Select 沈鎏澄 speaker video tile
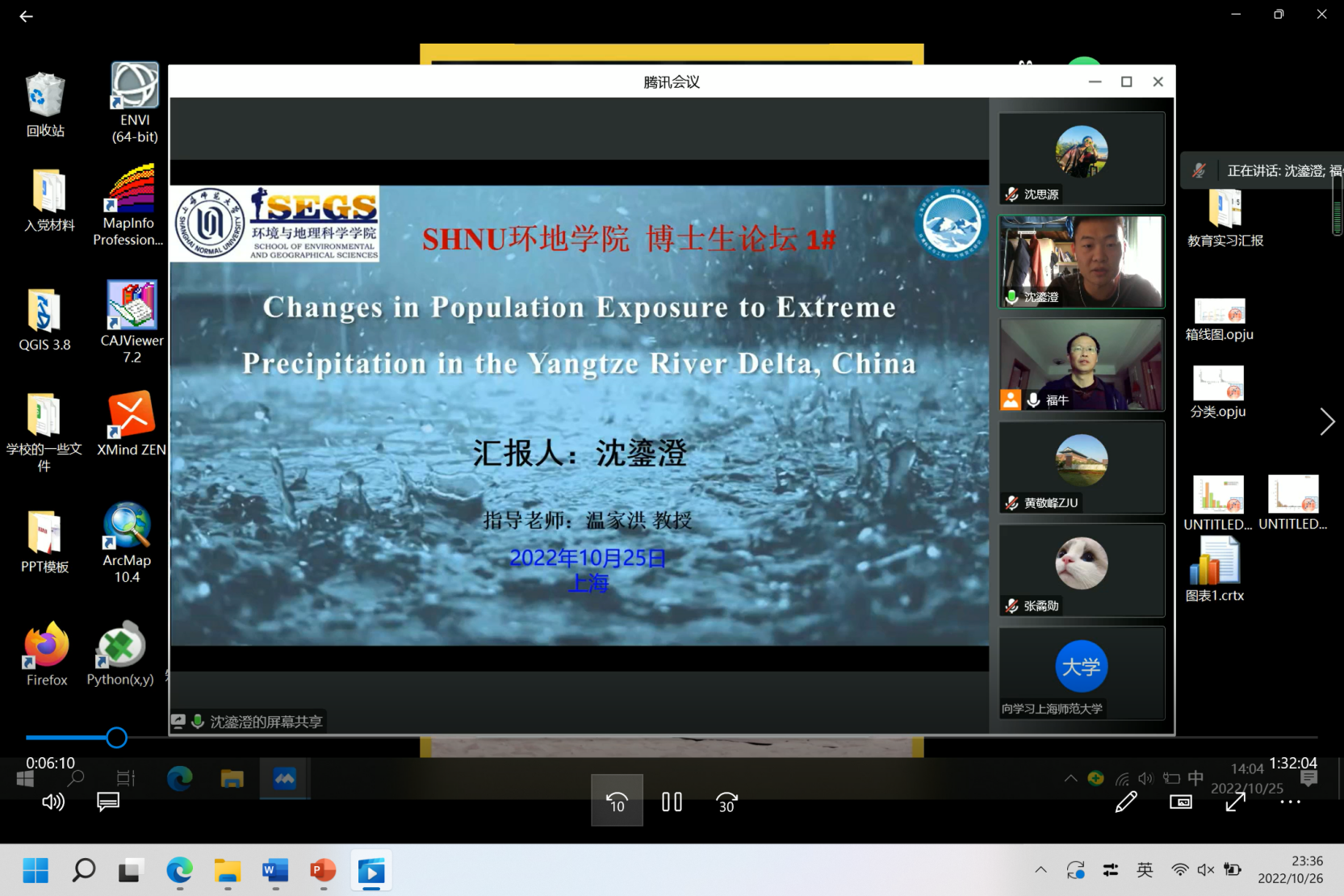Viewport: 1344px width, 896px height. [1082, 262]
